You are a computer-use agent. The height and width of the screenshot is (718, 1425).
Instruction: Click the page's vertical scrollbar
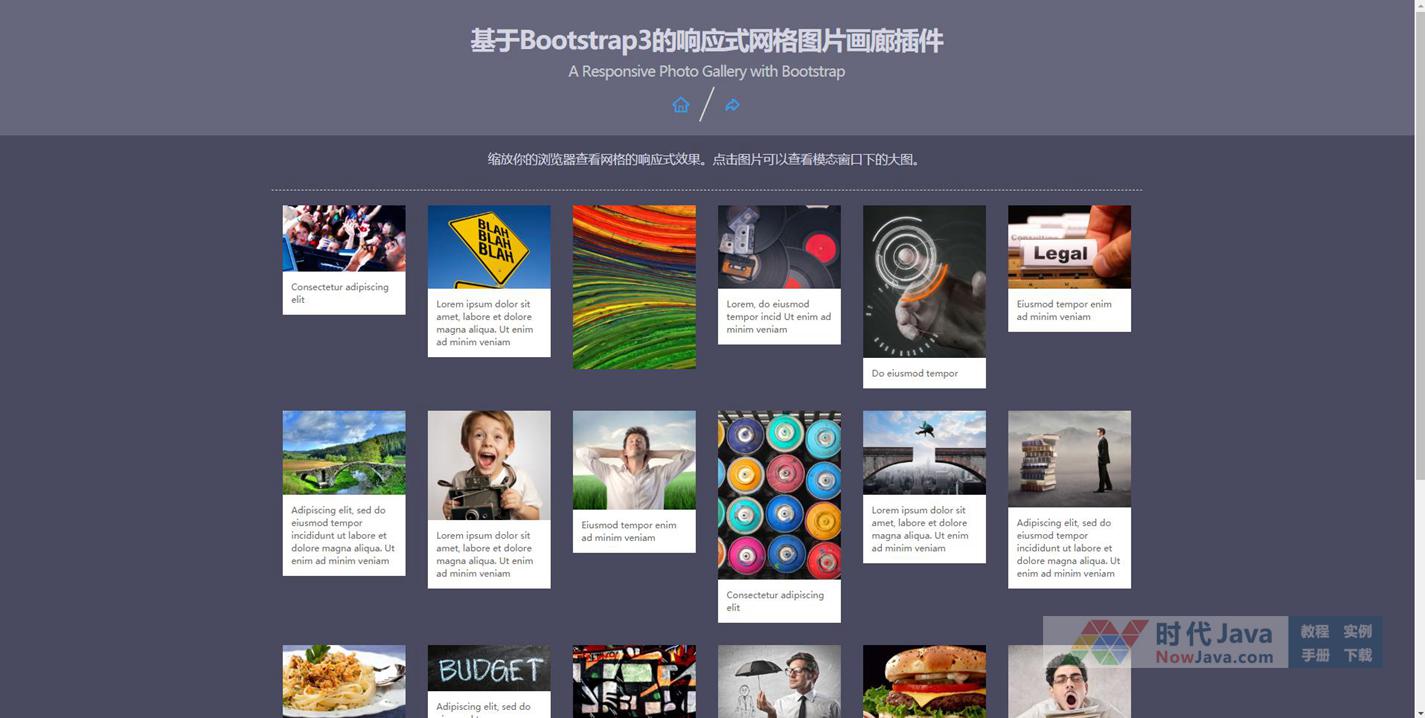coord(1419,300)
